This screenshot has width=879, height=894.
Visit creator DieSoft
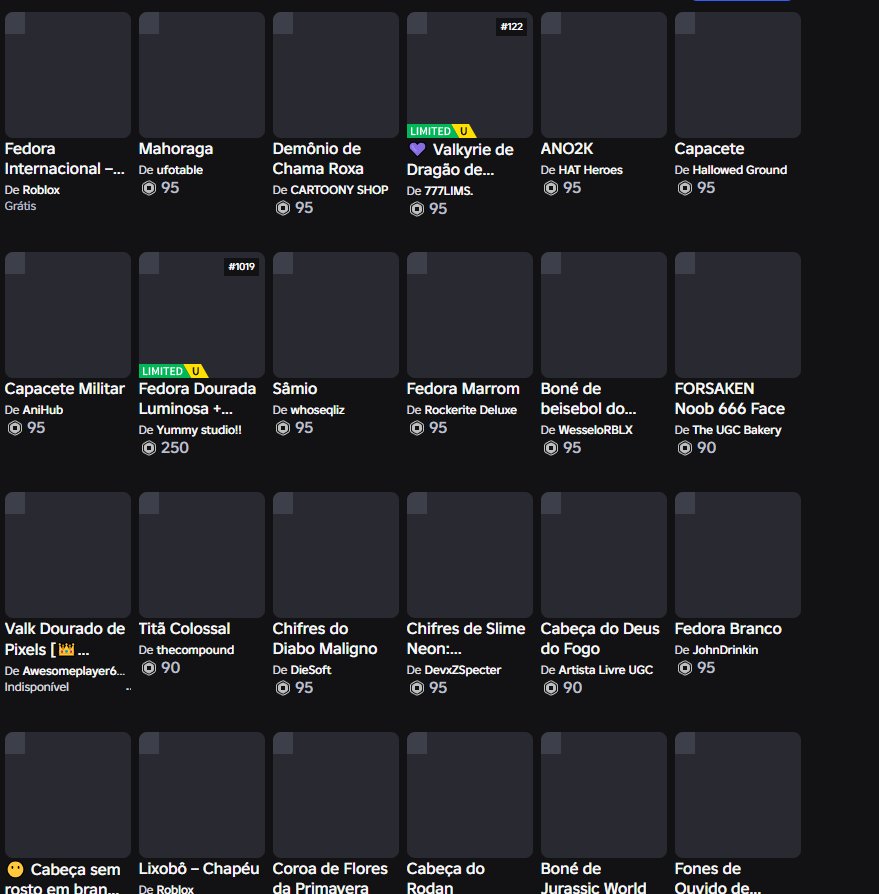click(311, 670)
